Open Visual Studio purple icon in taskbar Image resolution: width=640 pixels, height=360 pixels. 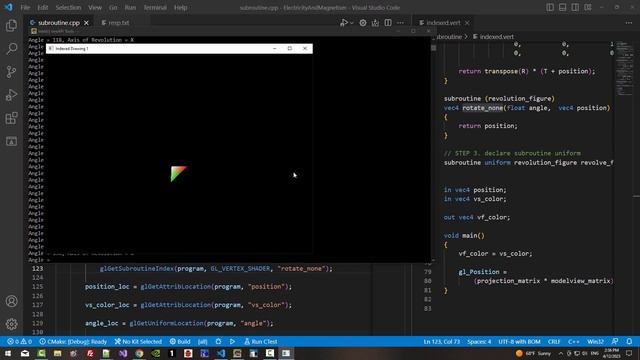point(123,353)
